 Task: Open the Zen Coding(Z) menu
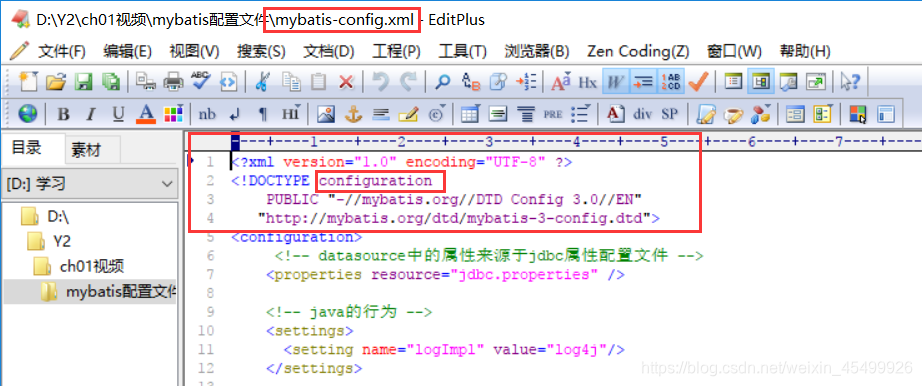click(638, 51)
